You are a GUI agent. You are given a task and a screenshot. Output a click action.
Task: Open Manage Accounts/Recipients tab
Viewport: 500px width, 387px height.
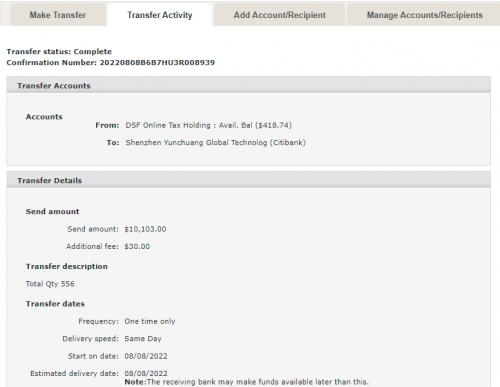coord(424,15)
